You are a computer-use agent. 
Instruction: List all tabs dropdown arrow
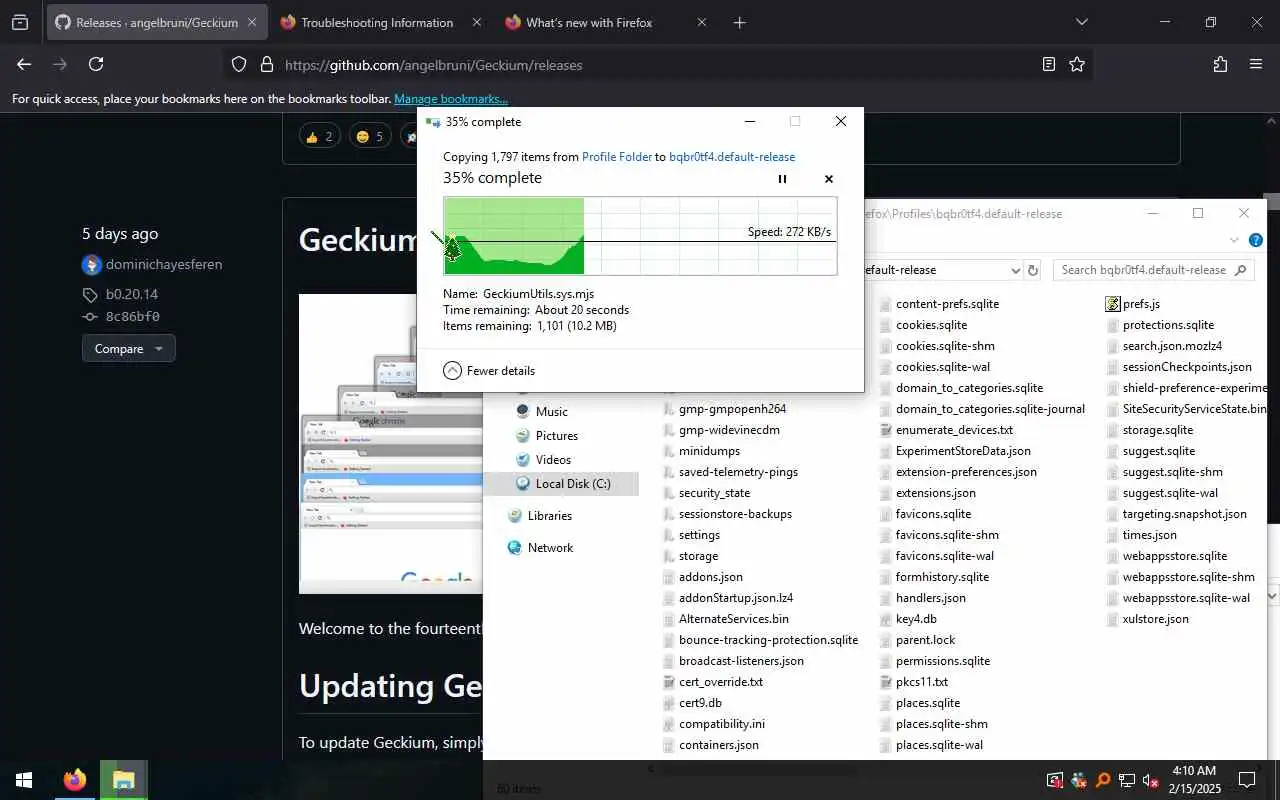click(x=1081, y=22)
